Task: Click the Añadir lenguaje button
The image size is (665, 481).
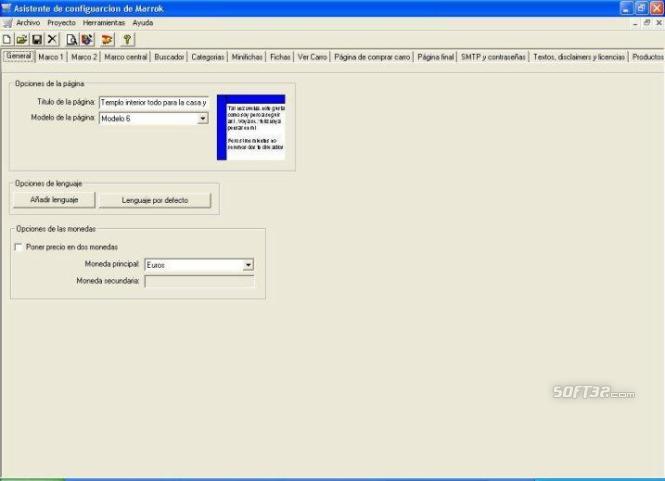Action: coord(54,200)
